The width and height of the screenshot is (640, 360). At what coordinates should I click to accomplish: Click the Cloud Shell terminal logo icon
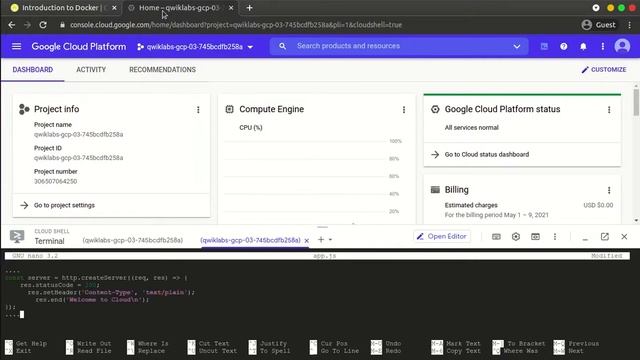(x=17, y=236)
